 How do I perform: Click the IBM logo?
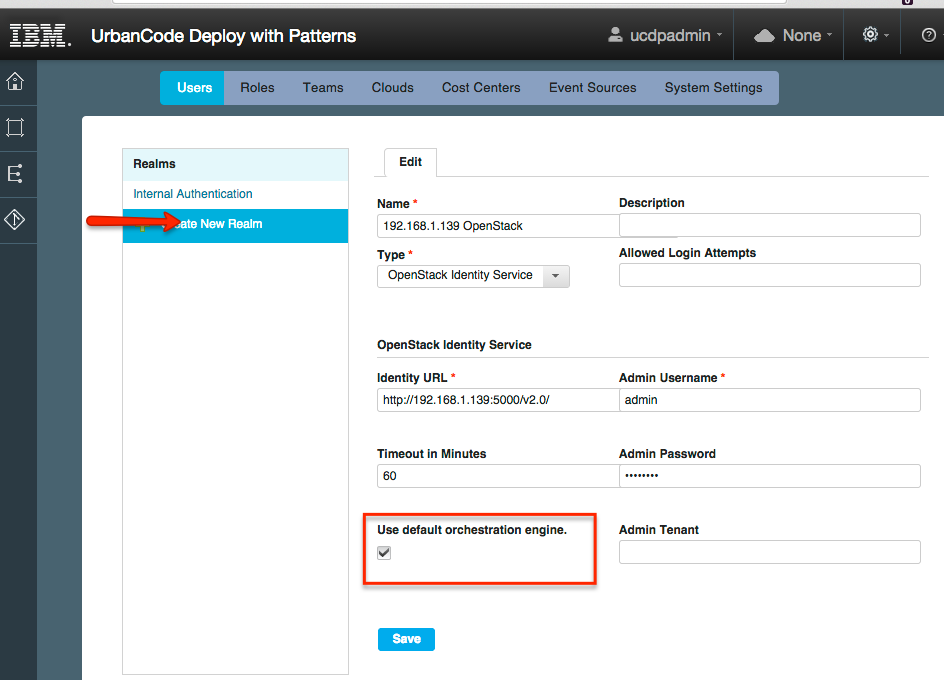coord(40,36)
